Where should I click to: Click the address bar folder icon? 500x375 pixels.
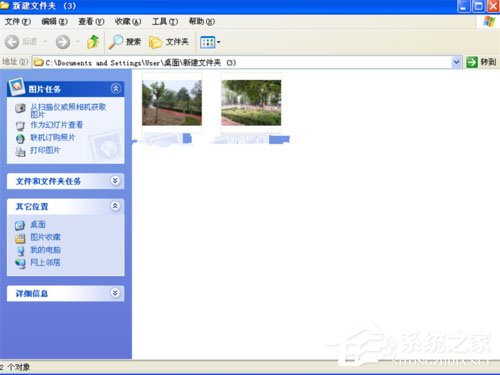click(x=39, y=62)
